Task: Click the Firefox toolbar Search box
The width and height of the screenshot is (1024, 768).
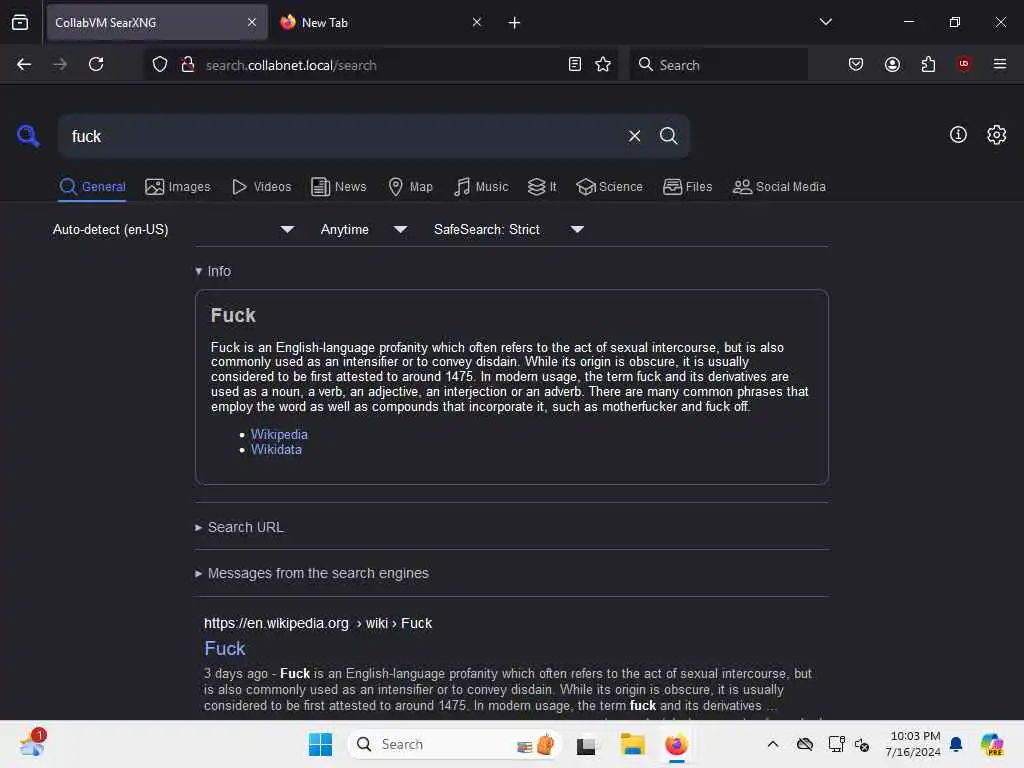Action: 718,64
